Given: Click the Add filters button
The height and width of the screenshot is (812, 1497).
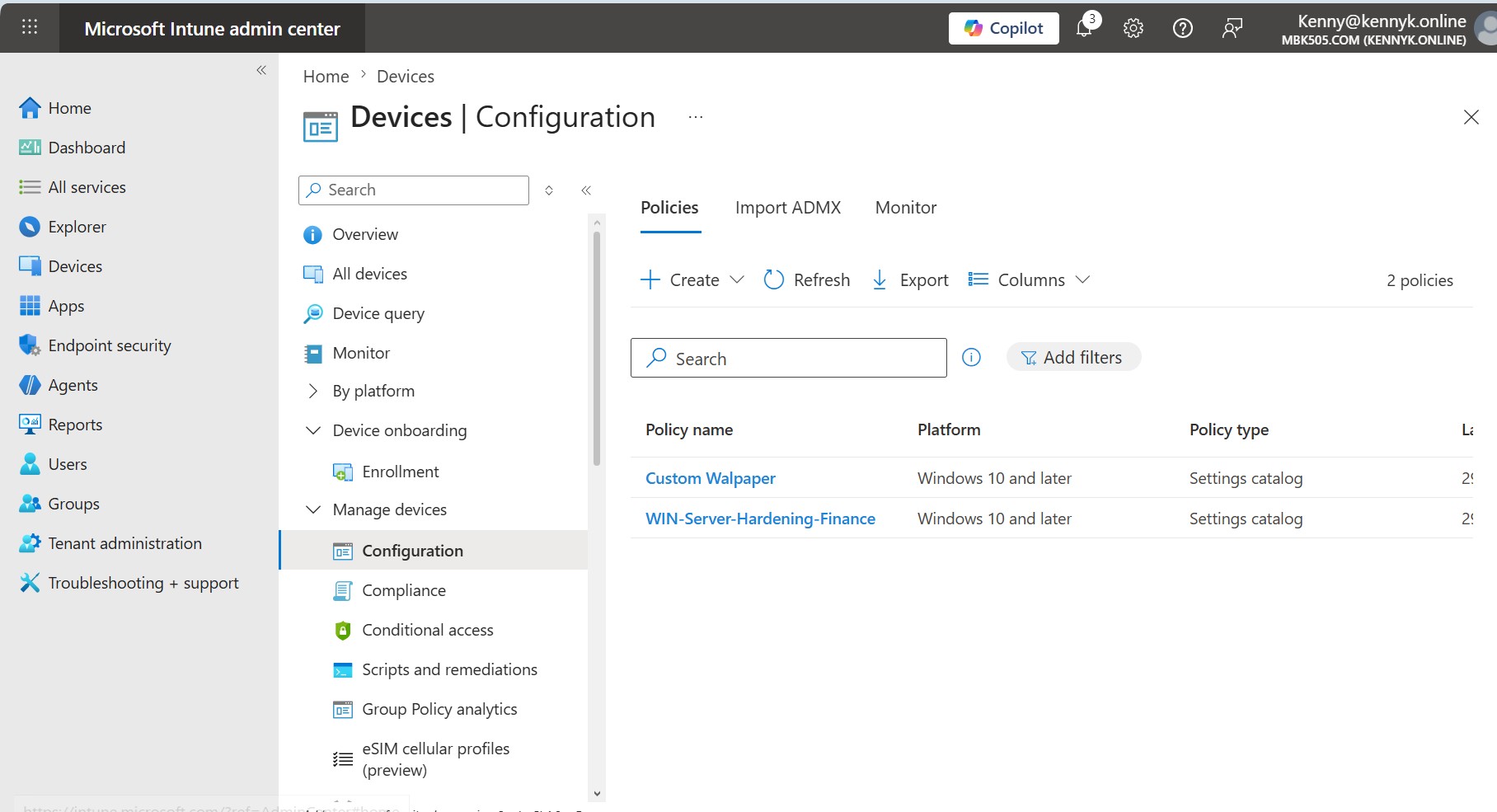Looking at the screenshot, I should click(x=1072, y=358).
